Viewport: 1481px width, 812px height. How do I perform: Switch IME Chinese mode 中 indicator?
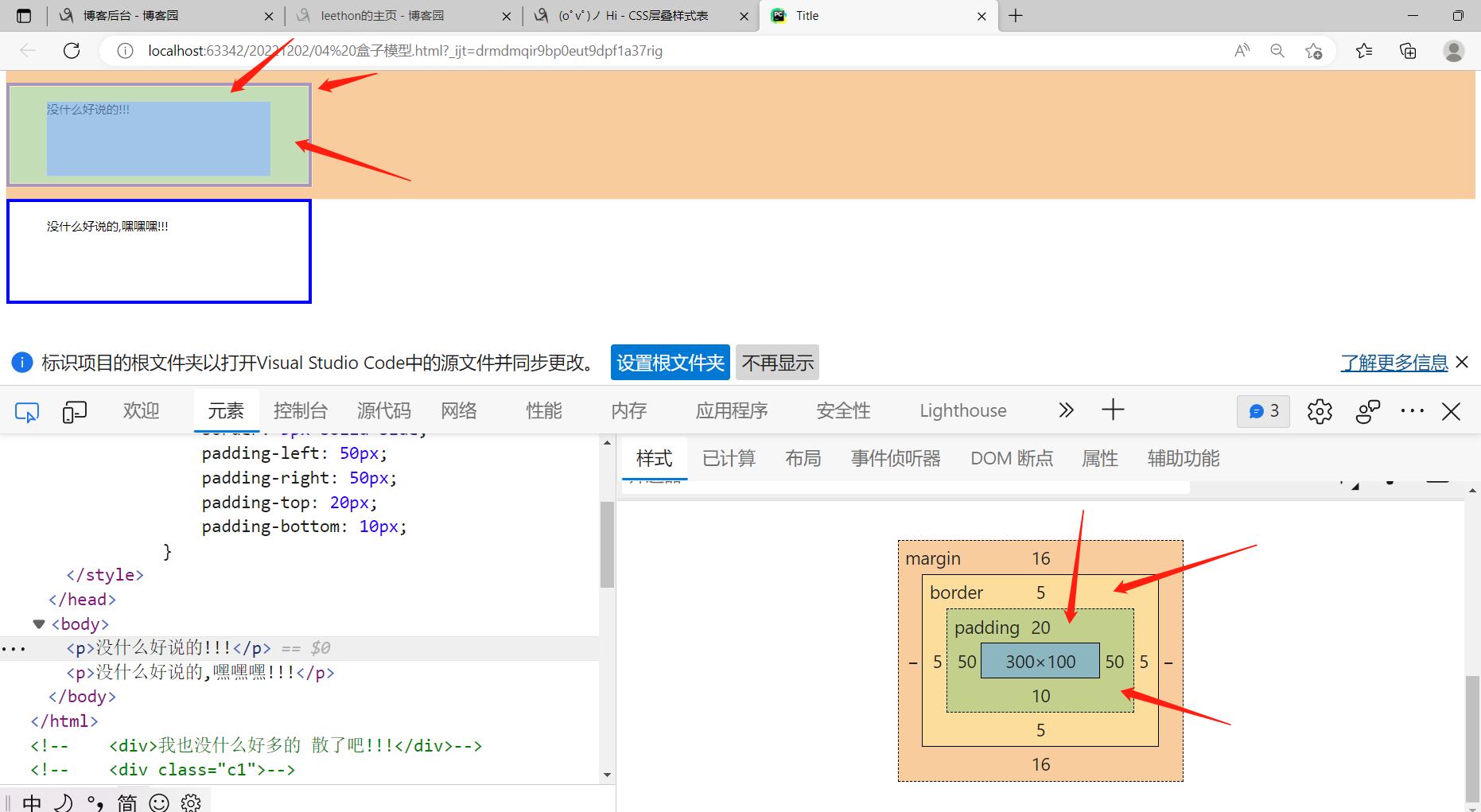tap(32, 802)
